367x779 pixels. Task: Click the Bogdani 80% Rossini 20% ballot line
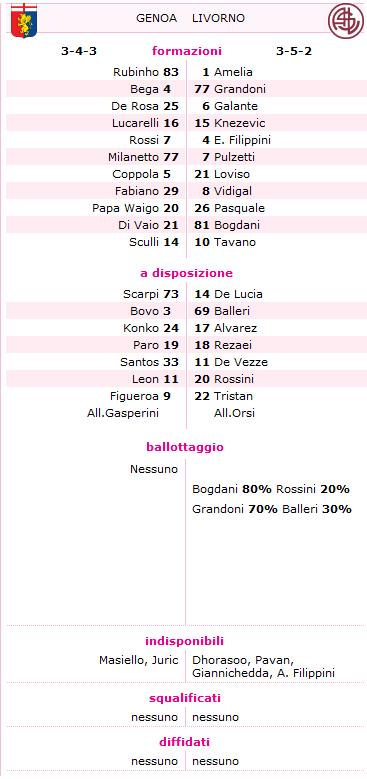click(271, 489)
